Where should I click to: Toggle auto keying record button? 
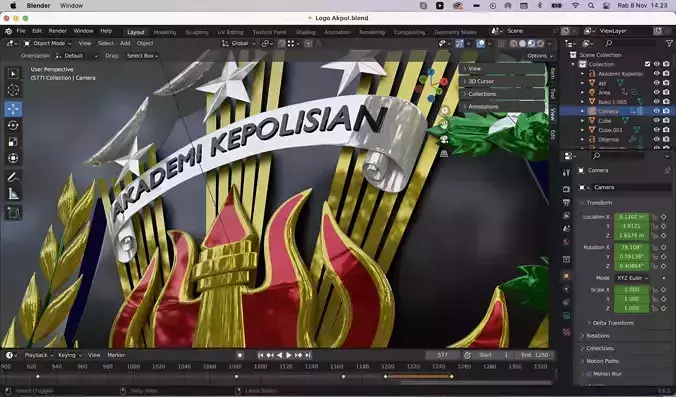click(240, 355)
